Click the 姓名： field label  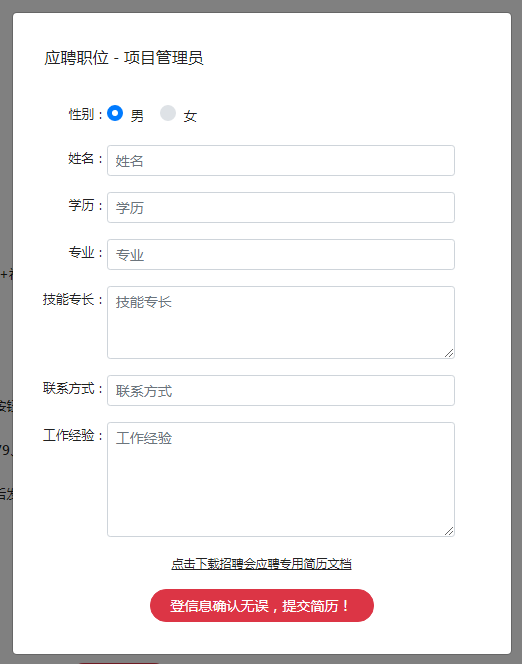86,159
